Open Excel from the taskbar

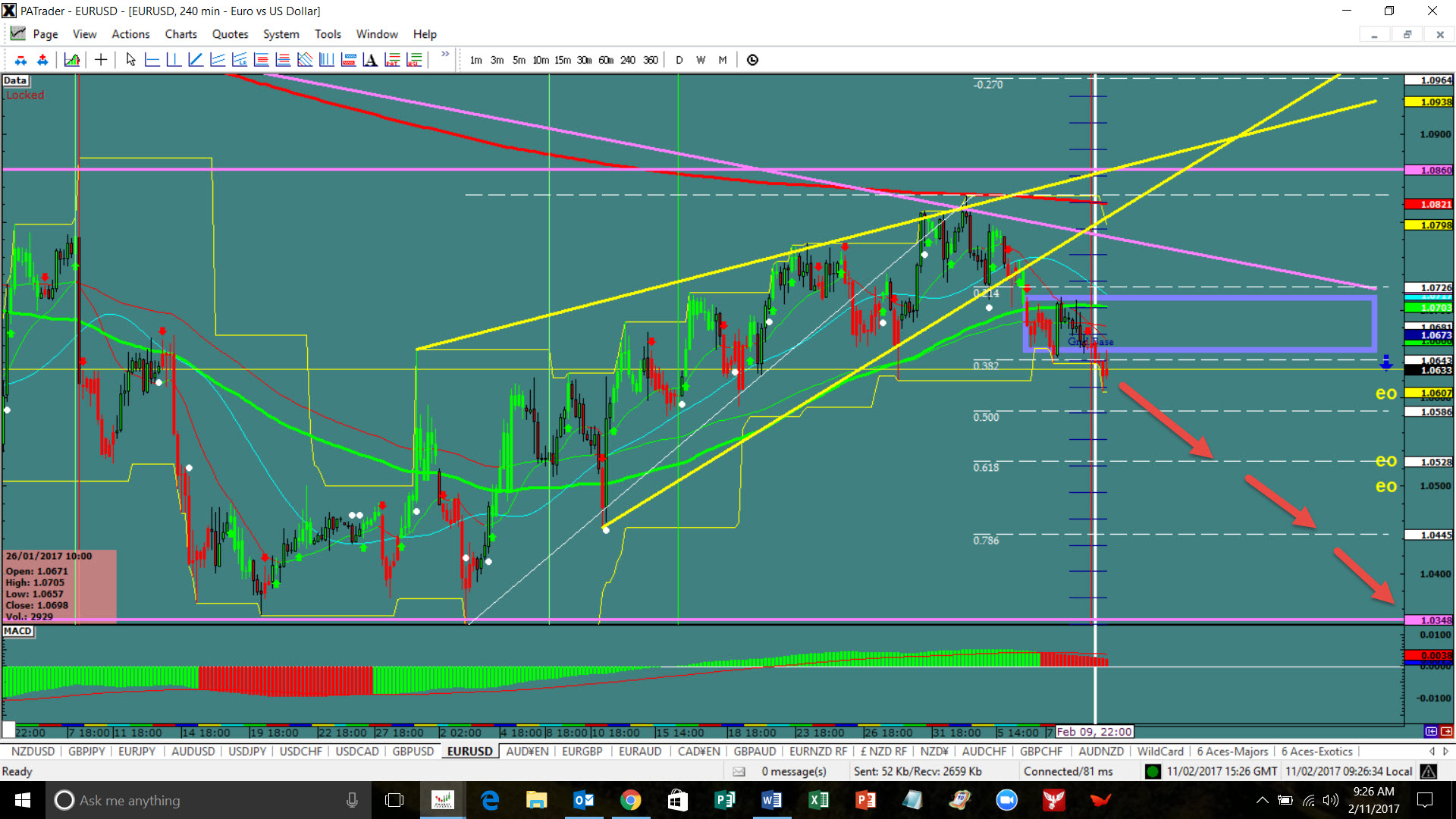(x=818, y=800)
